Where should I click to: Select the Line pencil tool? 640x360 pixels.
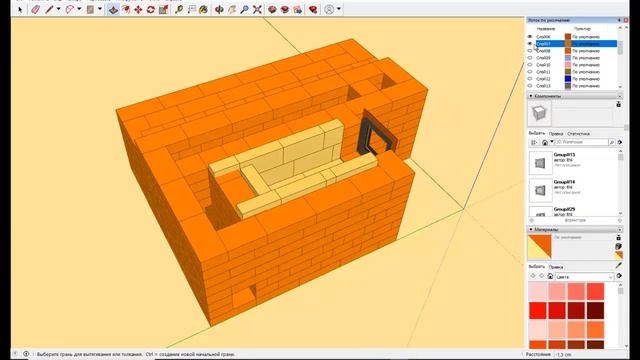pos(49,9)
